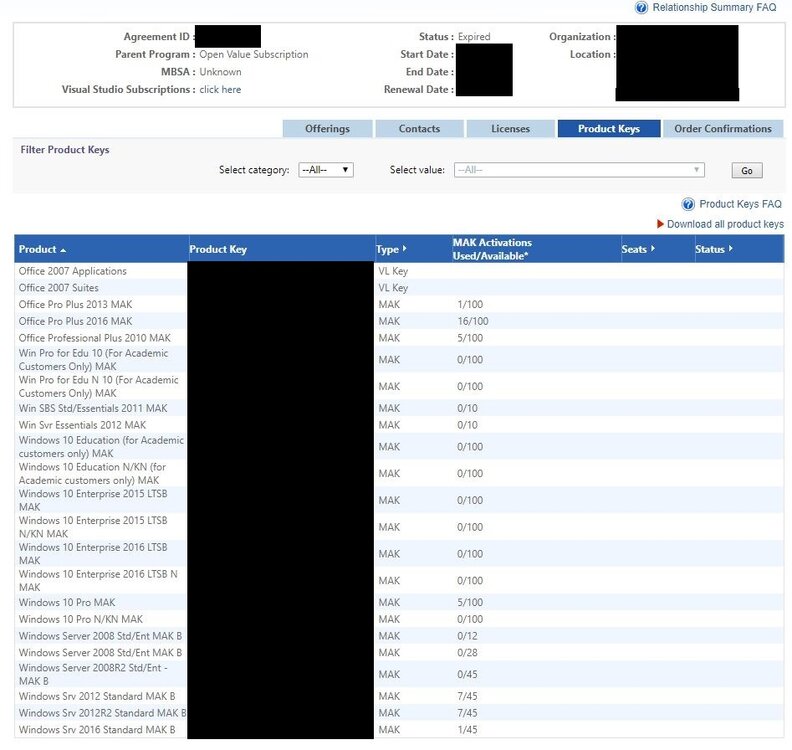The image size is (792, 750).
Task: Click Win SBS Std/Essentials 2011 MAK
Action: pyautogui.click(x=93, y=408)
